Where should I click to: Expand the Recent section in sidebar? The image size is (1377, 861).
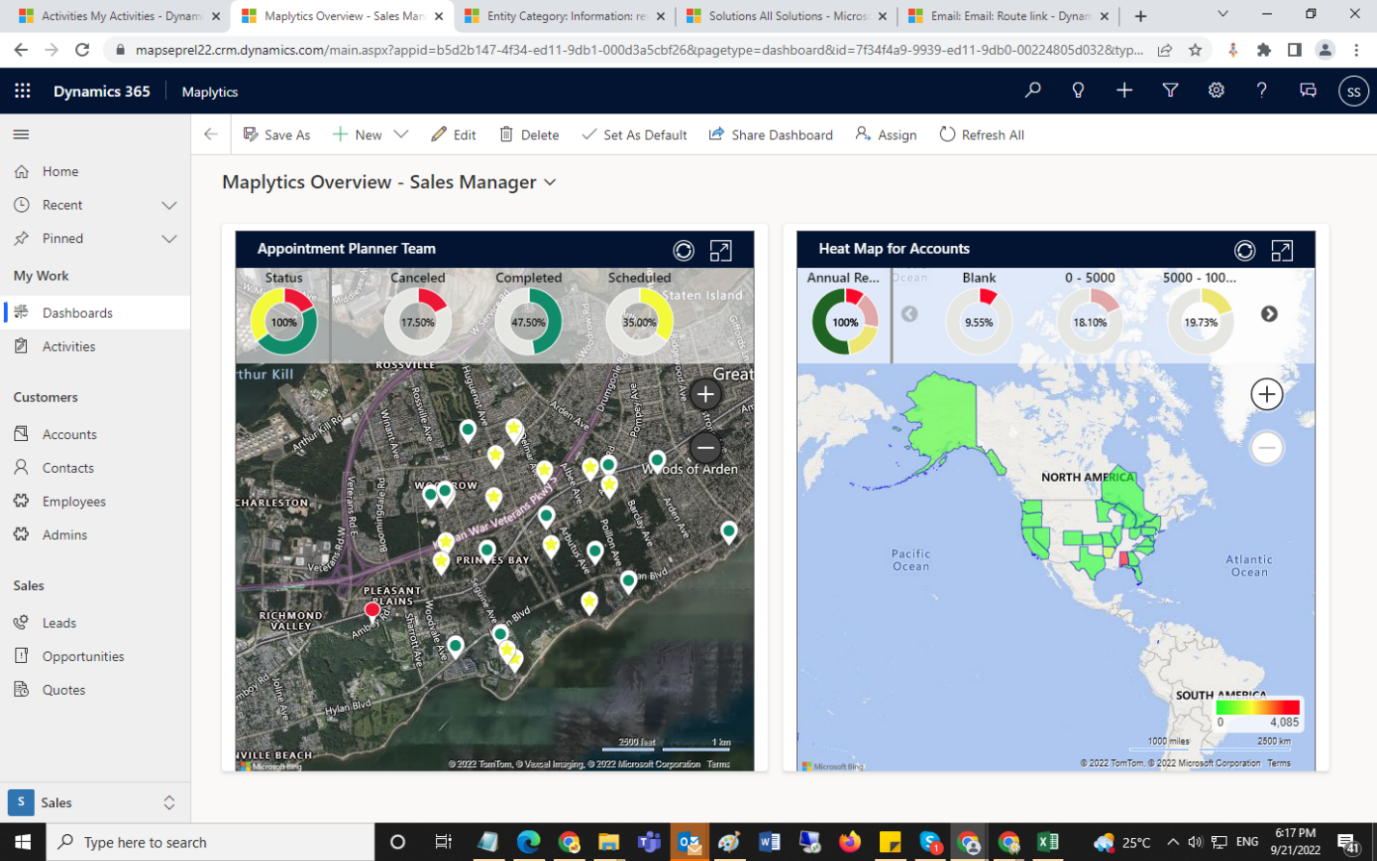pyautogui.click(x=169, y=205)
